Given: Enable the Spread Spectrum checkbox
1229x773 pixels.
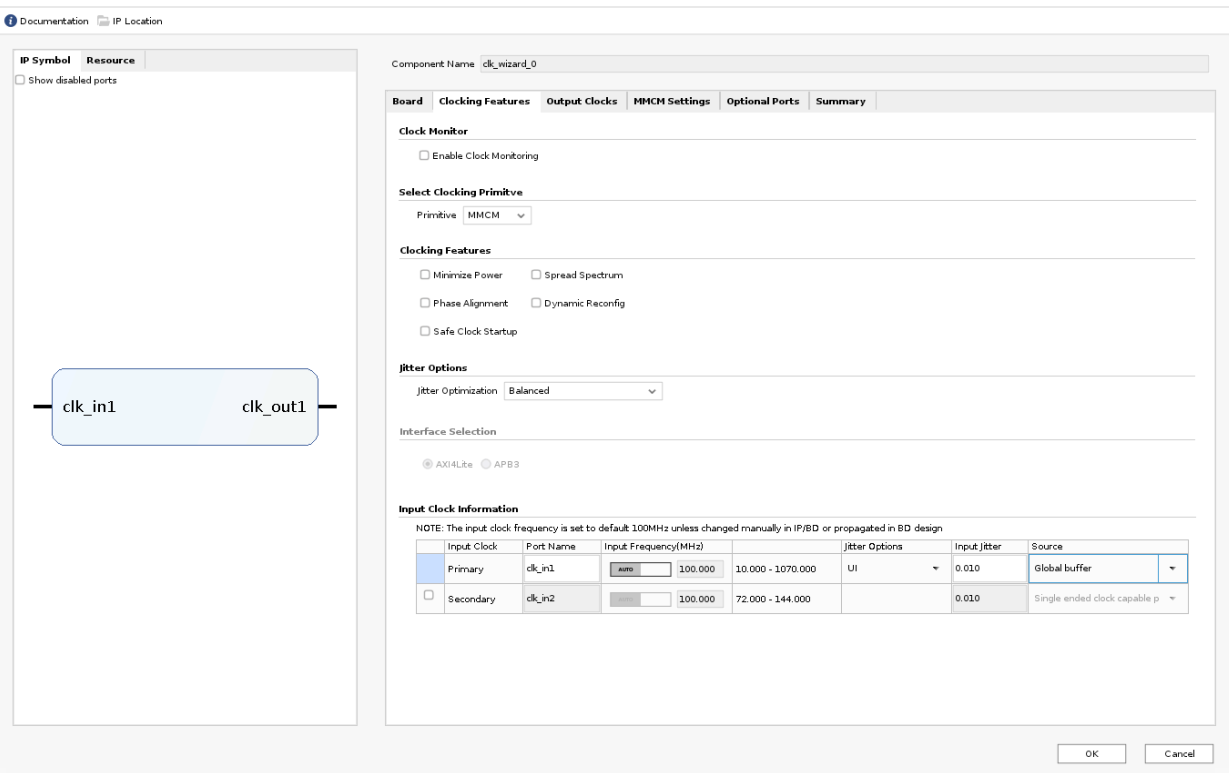Looking at the screenshot, I should click(x=536, y=275).
